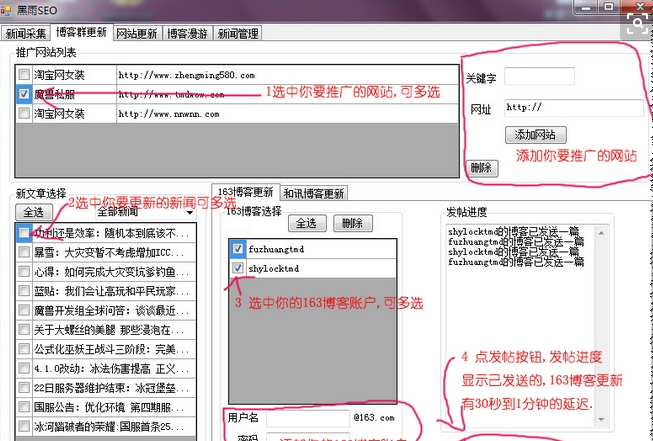This screenshot has width=653, height=441.
Task: Click 全选 button in 新文章选择 panel
Action: tap(34, 212)
